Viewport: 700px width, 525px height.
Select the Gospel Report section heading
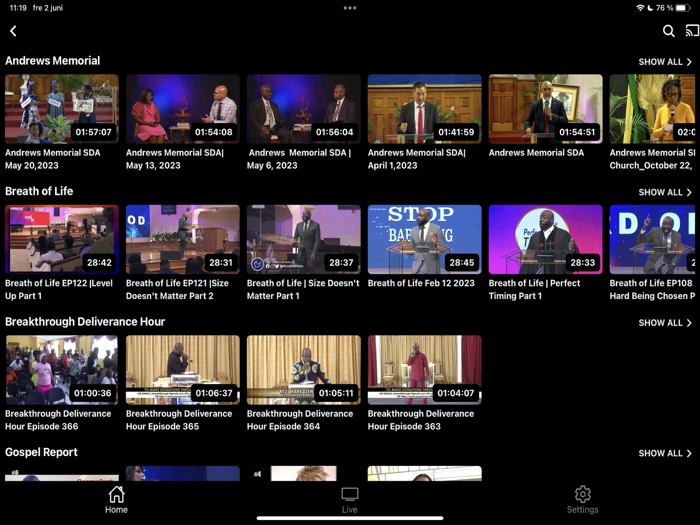pyautogui.click(x=41, y=452)
